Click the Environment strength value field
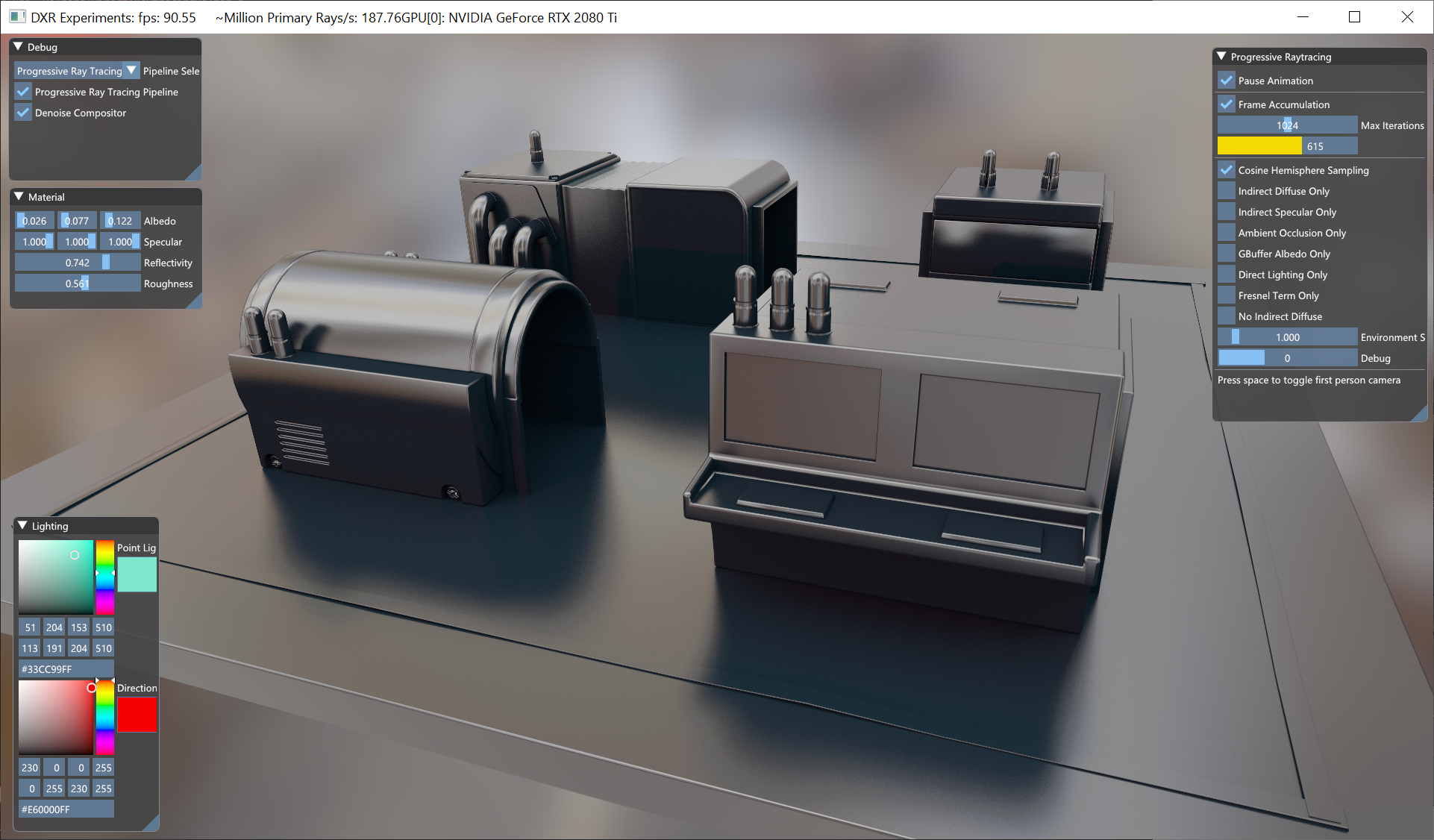 pos(1287,337)
